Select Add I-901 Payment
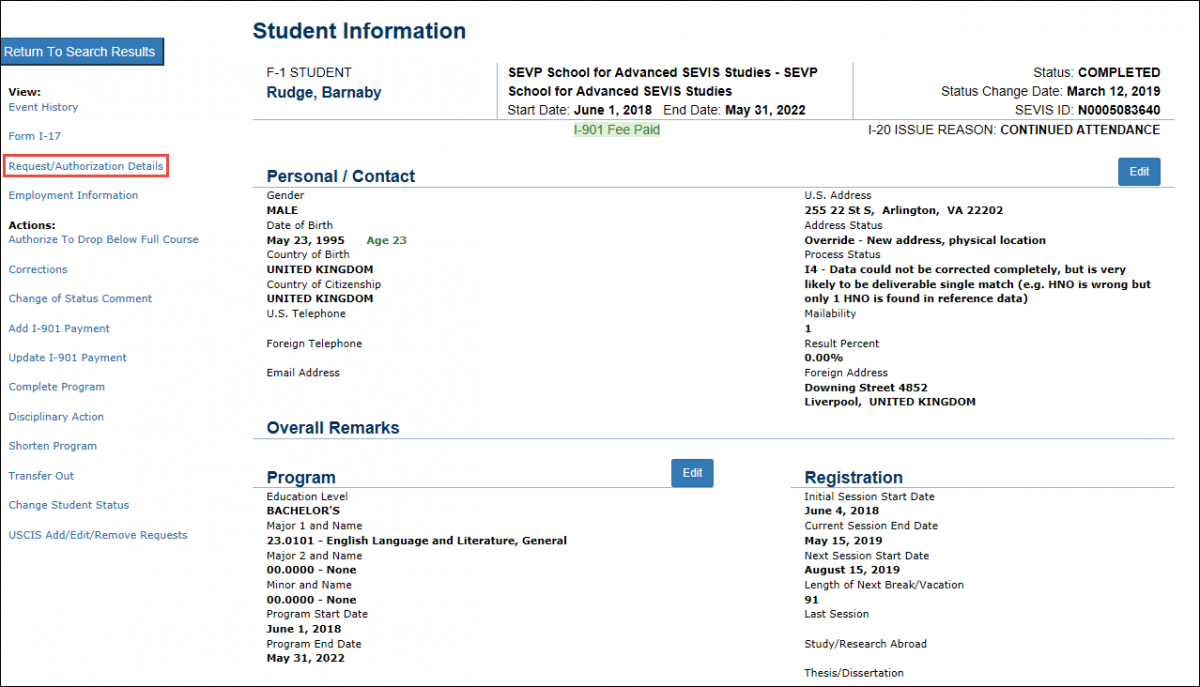1200x687 pixels. point(59,329)
